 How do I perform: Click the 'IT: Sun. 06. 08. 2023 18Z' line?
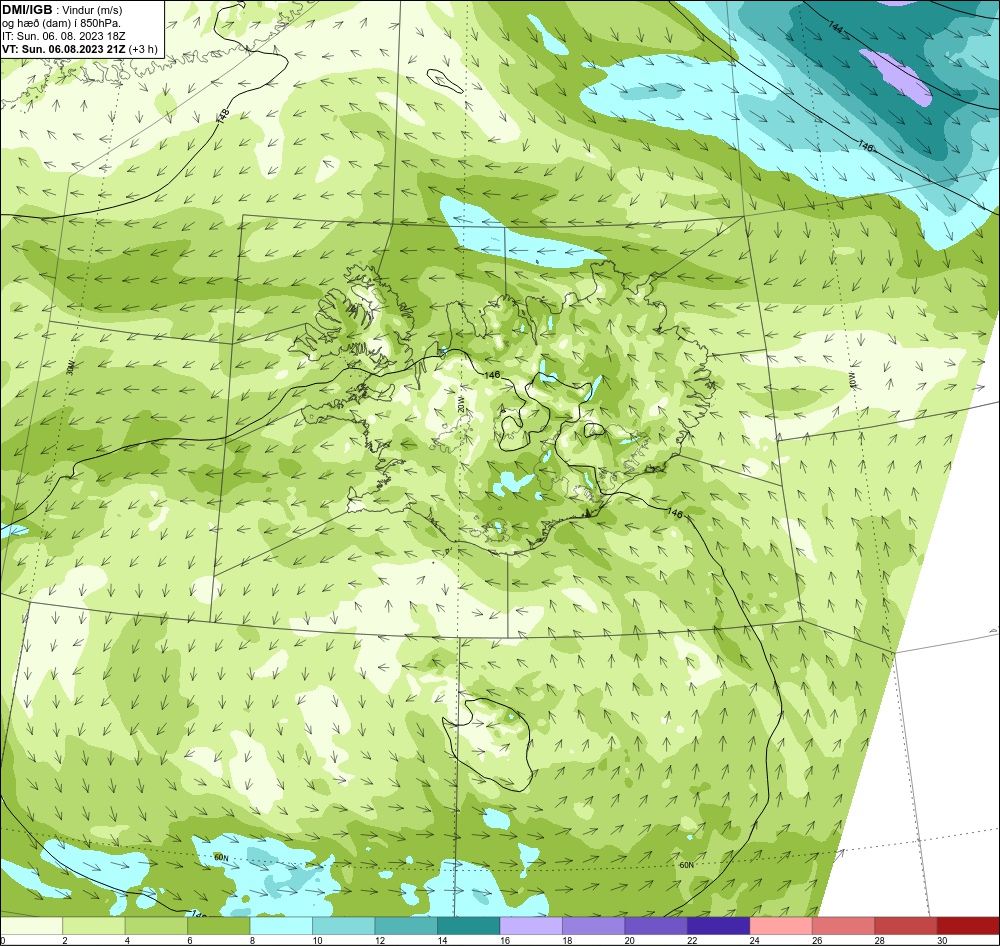coord(64,36)
